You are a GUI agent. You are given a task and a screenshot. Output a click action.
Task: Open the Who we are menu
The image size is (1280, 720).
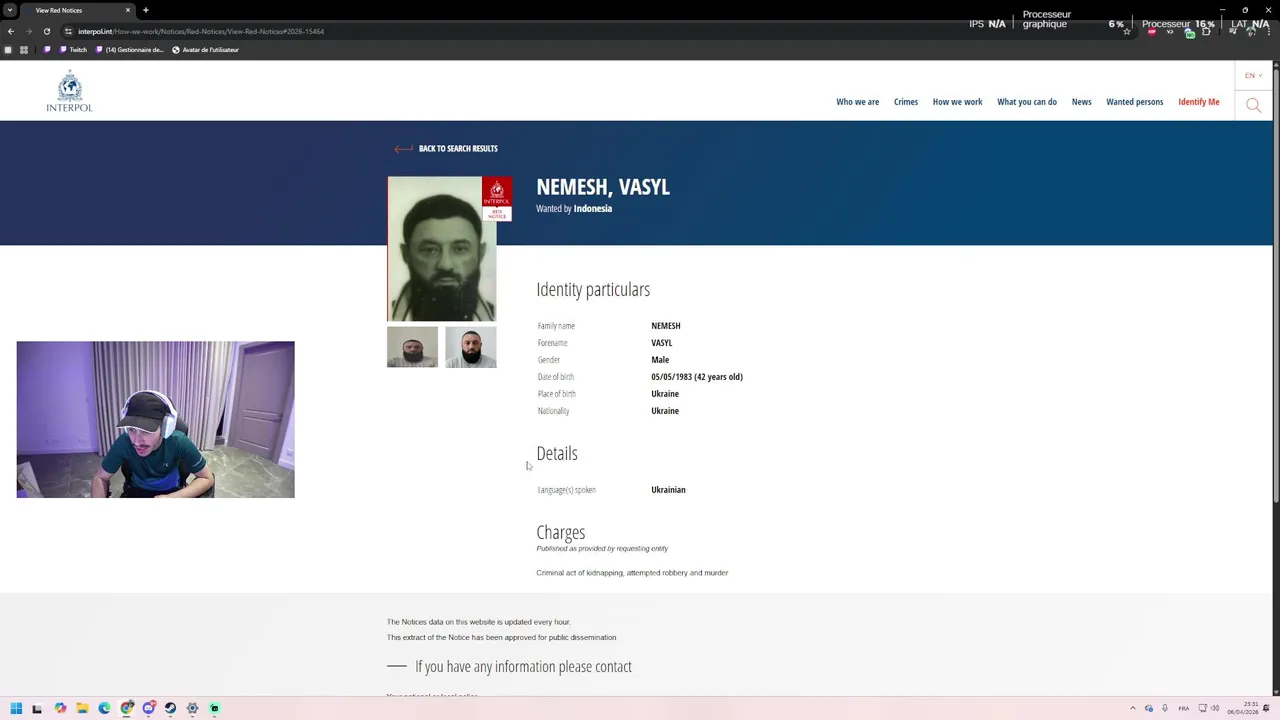857,102
